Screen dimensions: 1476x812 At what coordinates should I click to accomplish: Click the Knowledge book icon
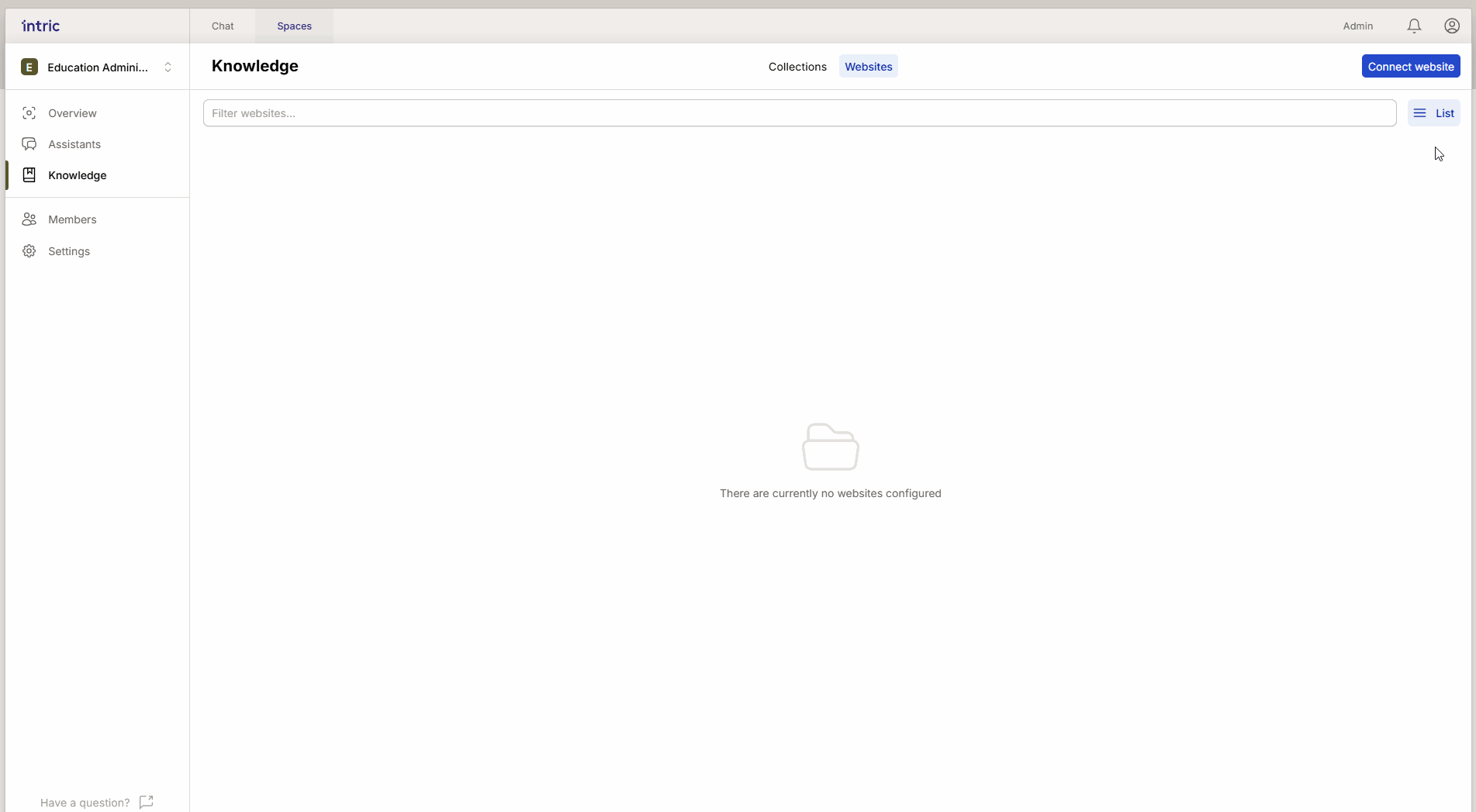click(29, 175)
